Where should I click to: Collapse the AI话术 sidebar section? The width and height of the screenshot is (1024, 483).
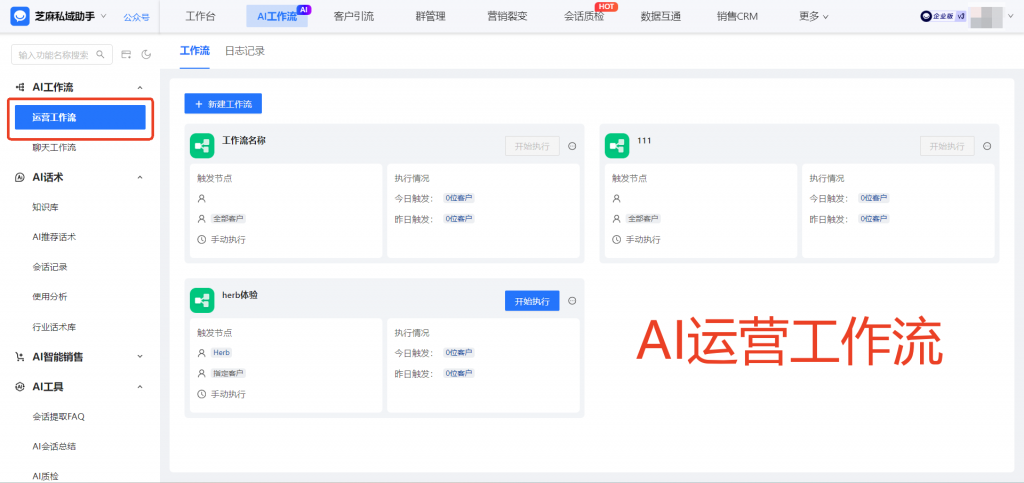pos(140,178)
